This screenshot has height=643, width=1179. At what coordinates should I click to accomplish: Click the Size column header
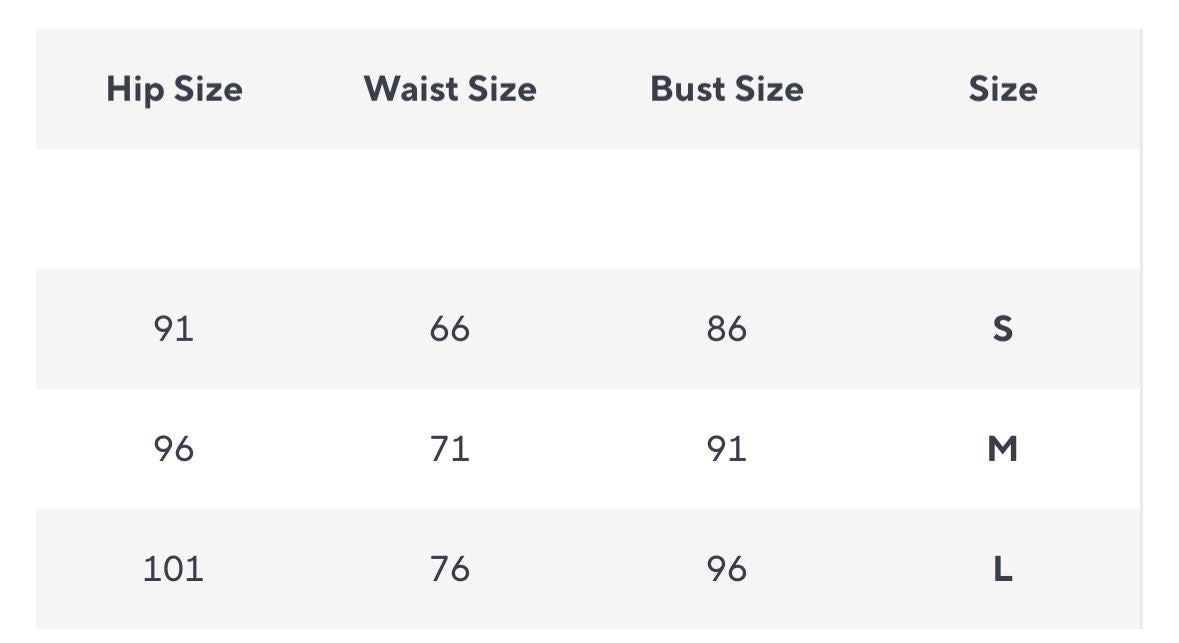point(1003,89)
